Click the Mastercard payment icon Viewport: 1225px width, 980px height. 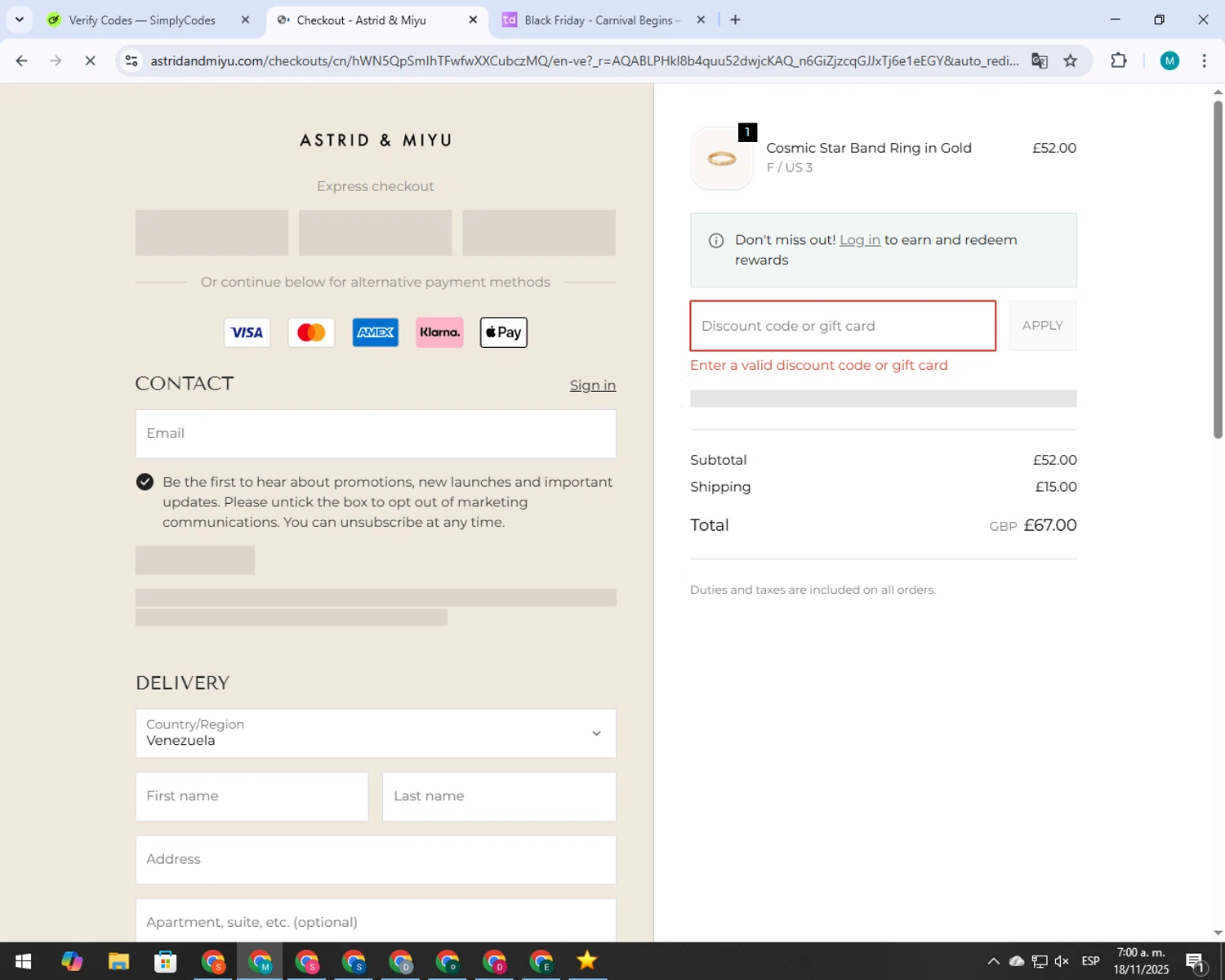click(311, 332)
